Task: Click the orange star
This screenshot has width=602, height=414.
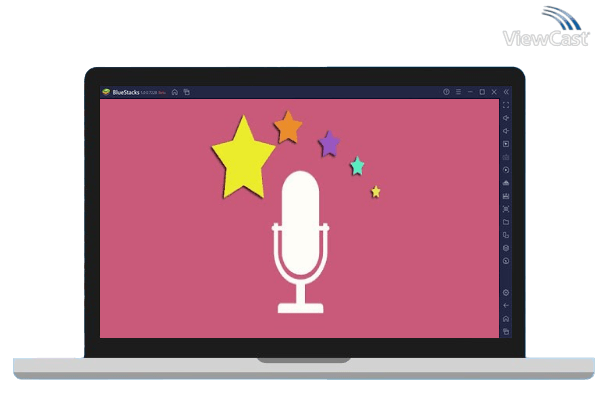Action: pyautogui.click(x=288, y=127)
